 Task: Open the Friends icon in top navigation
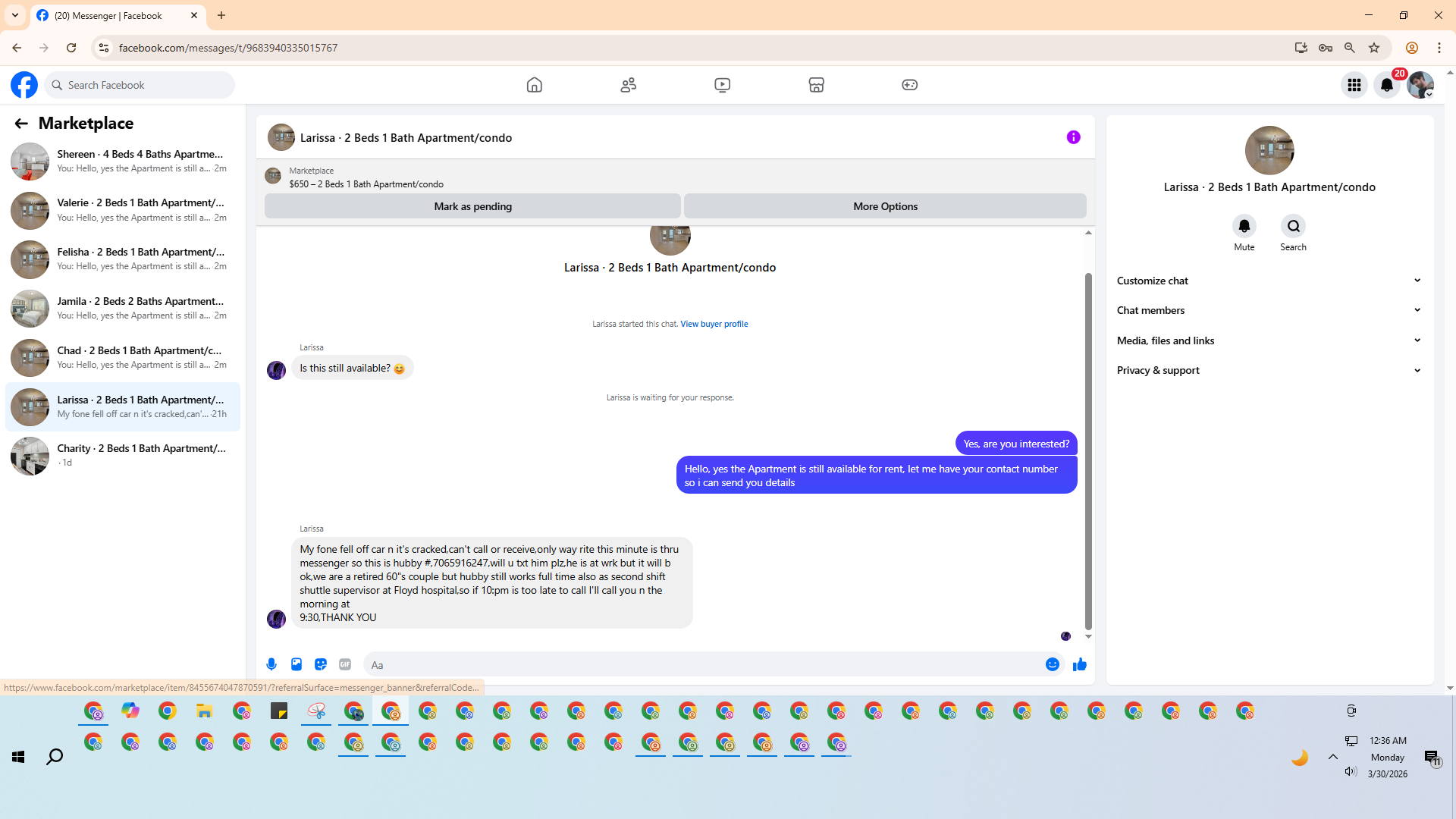tap(629, 85)
